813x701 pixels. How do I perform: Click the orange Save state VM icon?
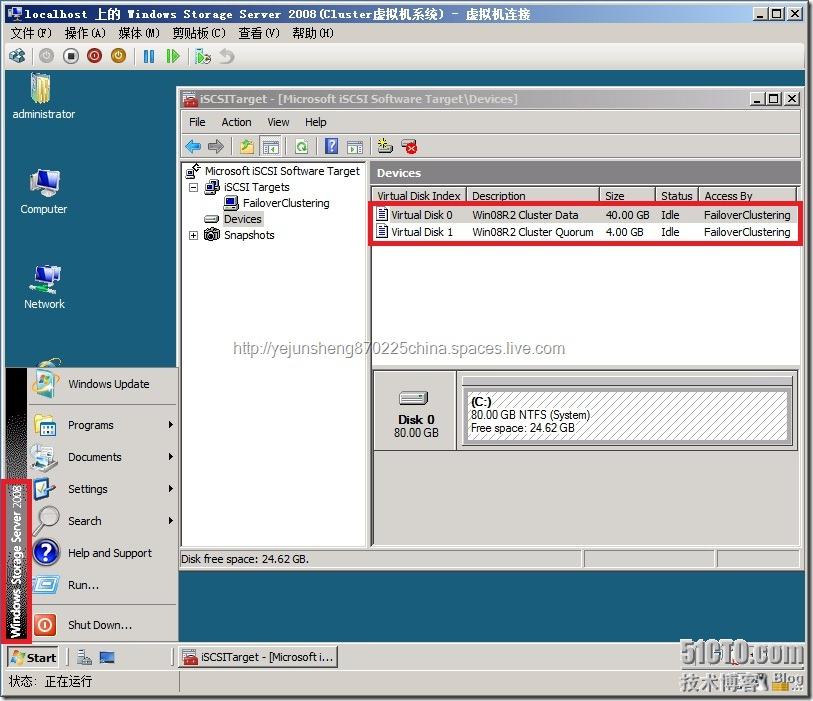coord(118,56)
